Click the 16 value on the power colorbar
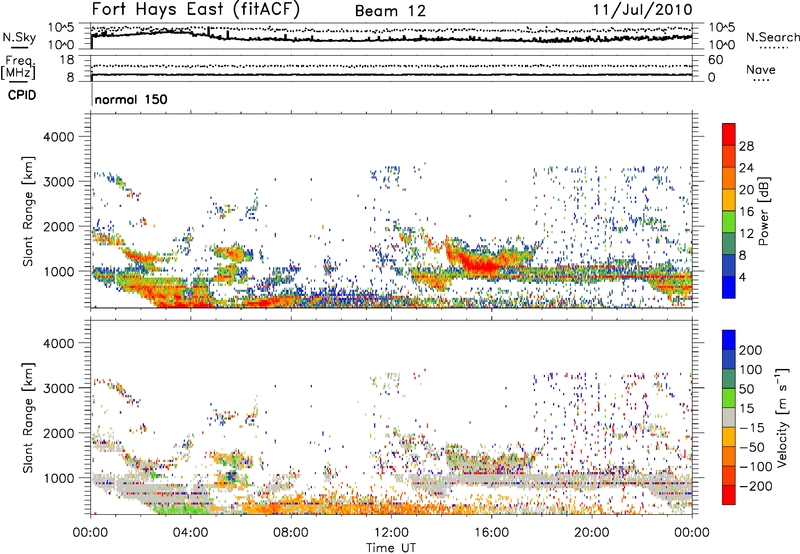 click(746, 212)
